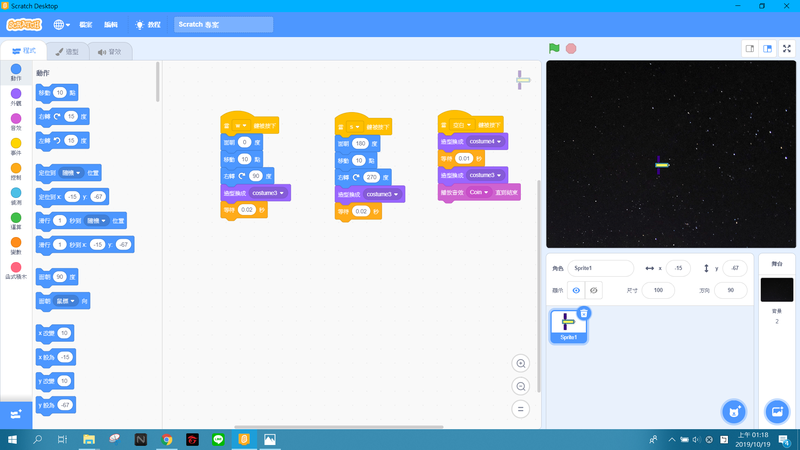Click the 移動 10 點 palette block
800x450 pixels.
(57, 93)
